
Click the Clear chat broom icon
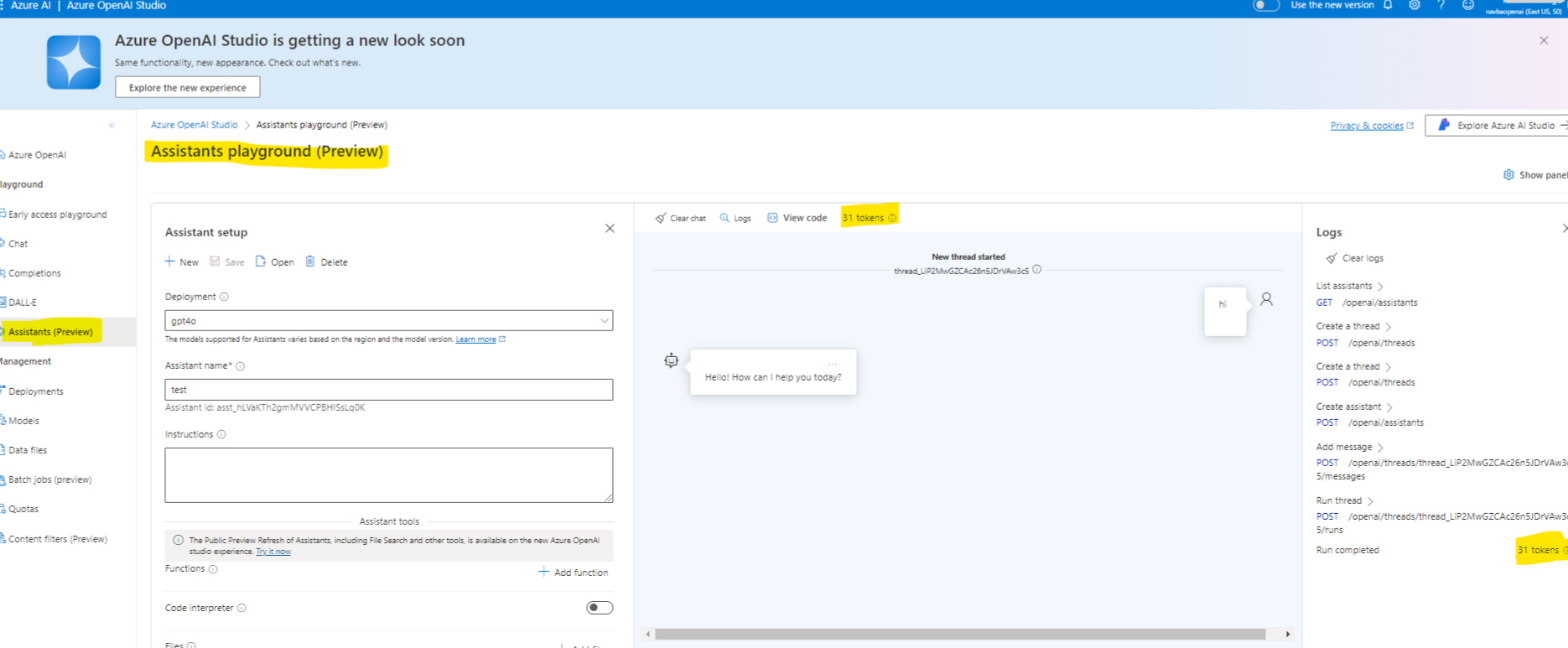[661, 218]
